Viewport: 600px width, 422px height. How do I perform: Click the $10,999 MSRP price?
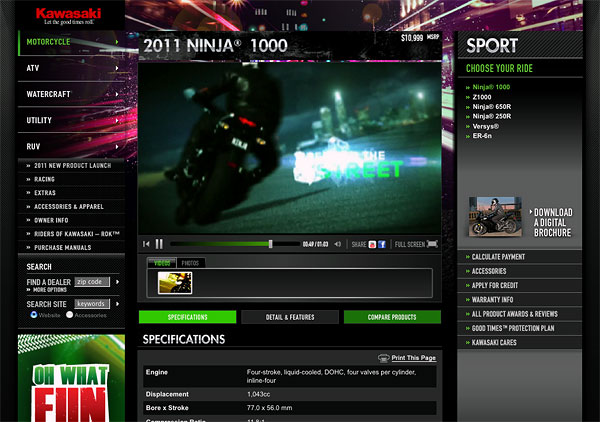click(x=420, y=37)
